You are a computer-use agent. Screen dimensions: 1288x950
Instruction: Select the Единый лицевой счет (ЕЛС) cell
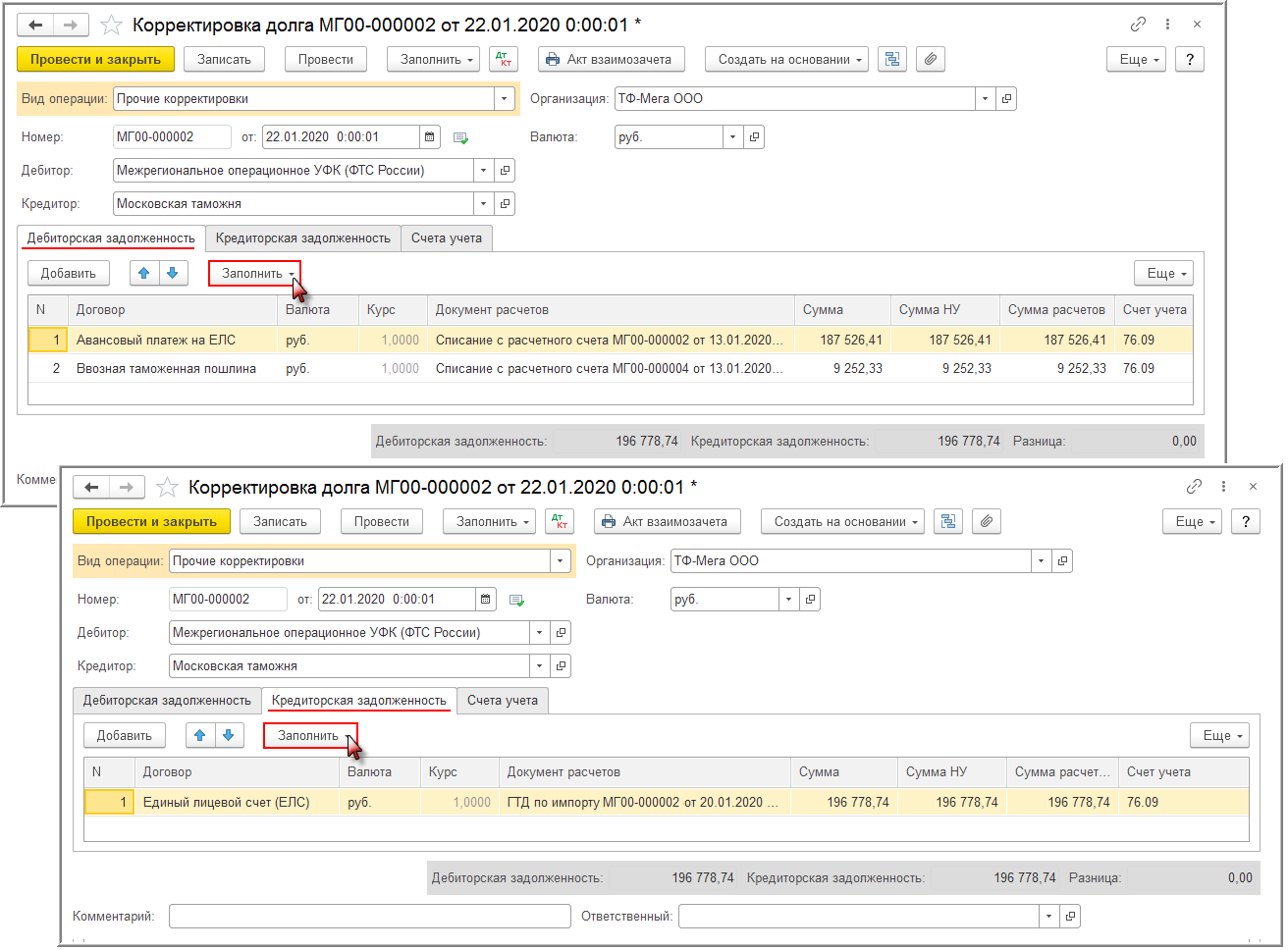click(237, 803)
